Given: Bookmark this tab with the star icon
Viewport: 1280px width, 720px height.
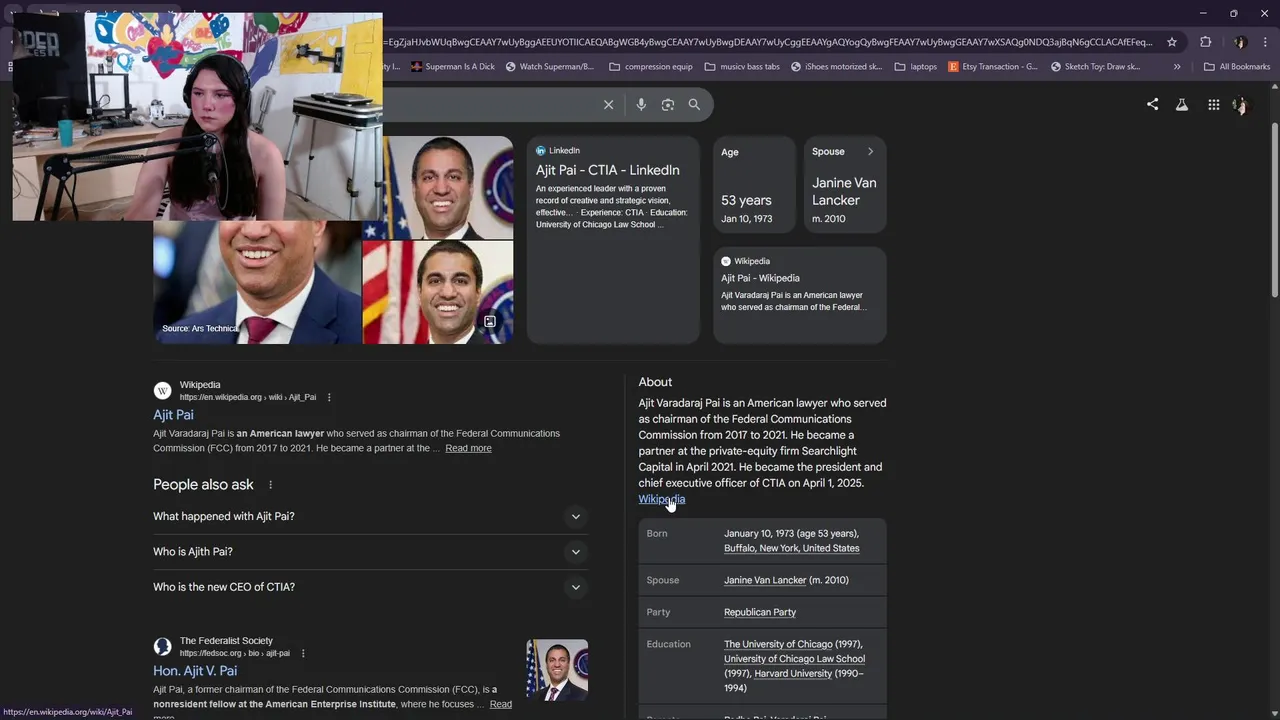Looking at the screenshot, I should (x=1172, y=42).
